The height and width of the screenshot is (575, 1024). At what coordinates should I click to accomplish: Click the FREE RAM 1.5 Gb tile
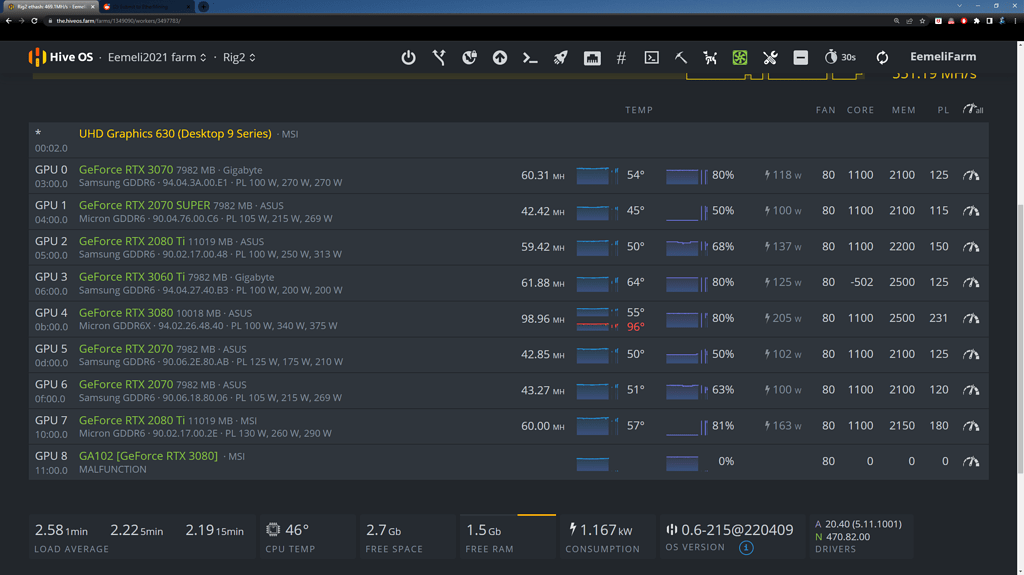pos(507,537)
